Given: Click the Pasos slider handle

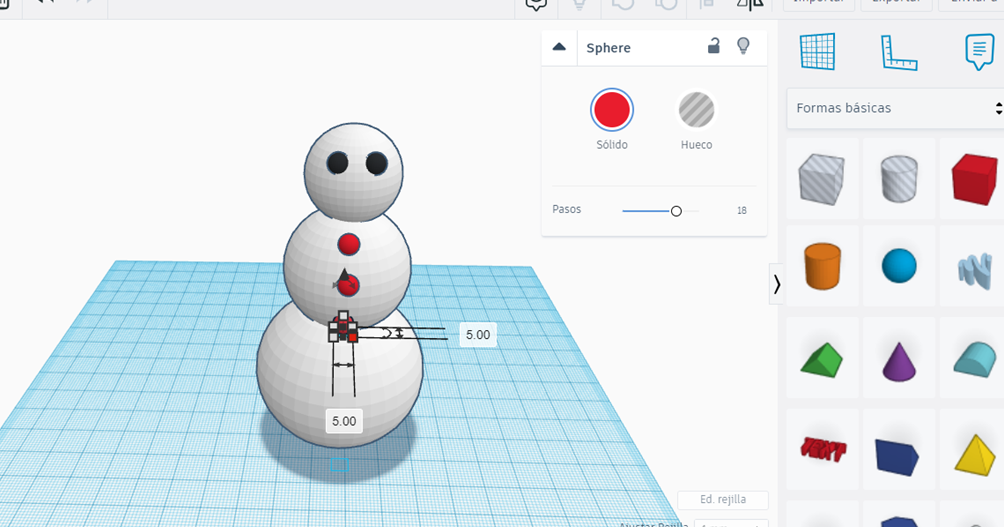Looking at the screenshot, I should point(676,211).
